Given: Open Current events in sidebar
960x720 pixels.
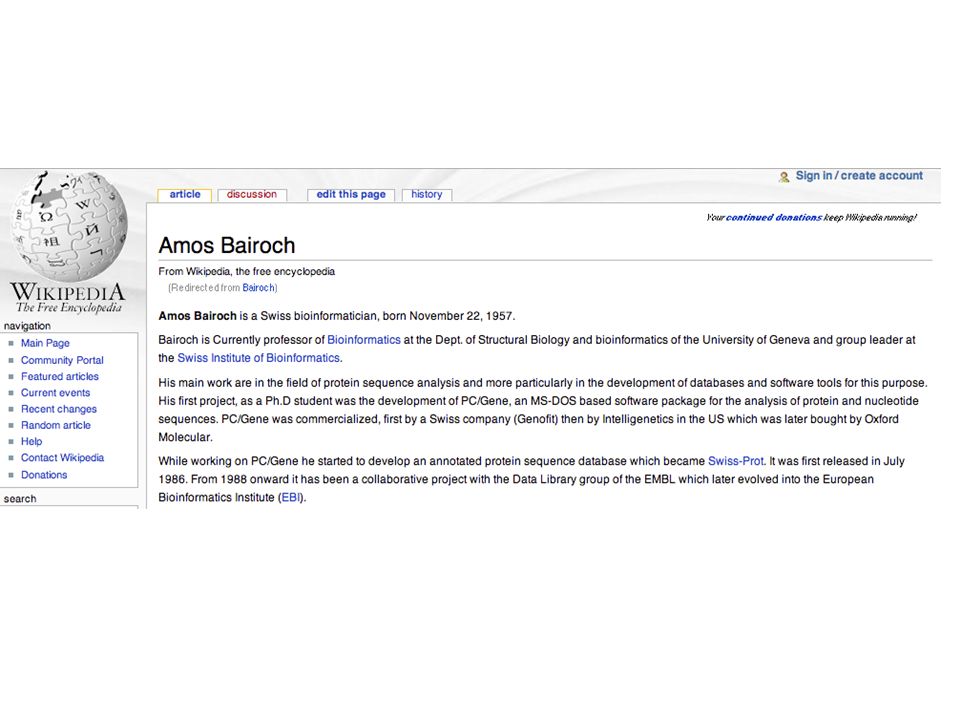Looking at the screenshot, I should (x=55, y=393).
